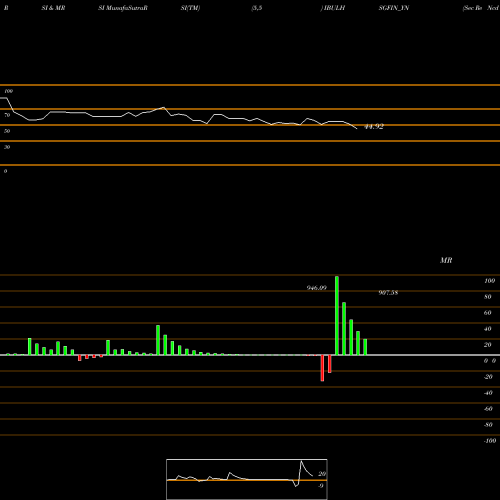Click the RSI value label '44.92'
Image resolution: width=500 pixels, height=500 pixels.
coord(374,127)
